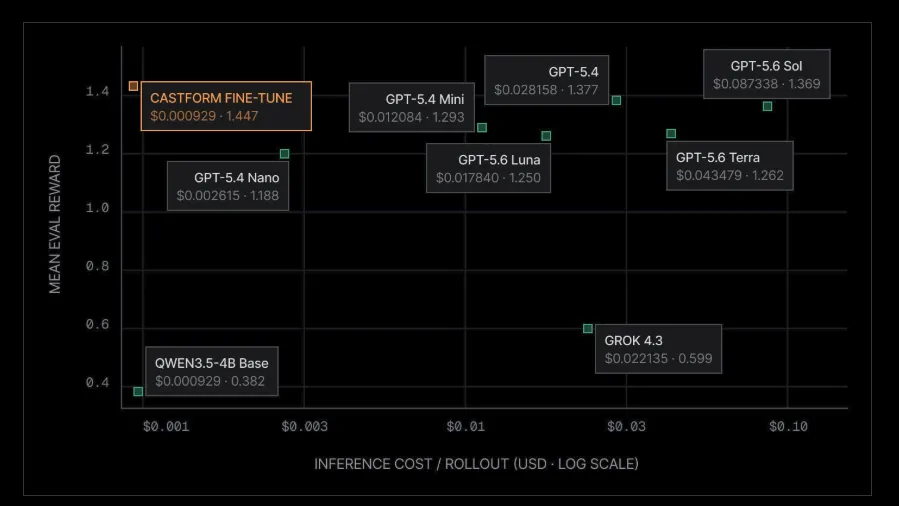This screenshot has height=506, width=899.
Task: Click the orange Castform Fine-Tune data point
Action: tap(134, 86)
